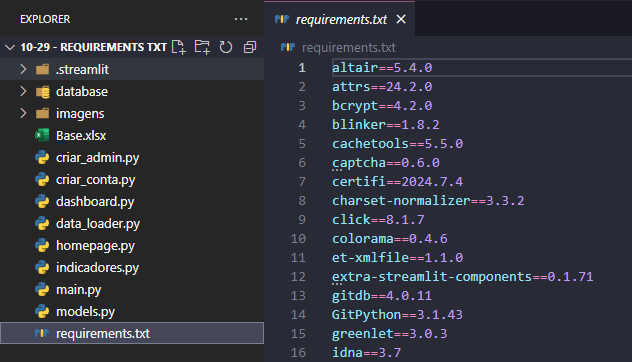Screen dimensions: 632x362
Task: Place cursor on charset-normalizer==3.3.2 line
Action: [x=428, y=200]
